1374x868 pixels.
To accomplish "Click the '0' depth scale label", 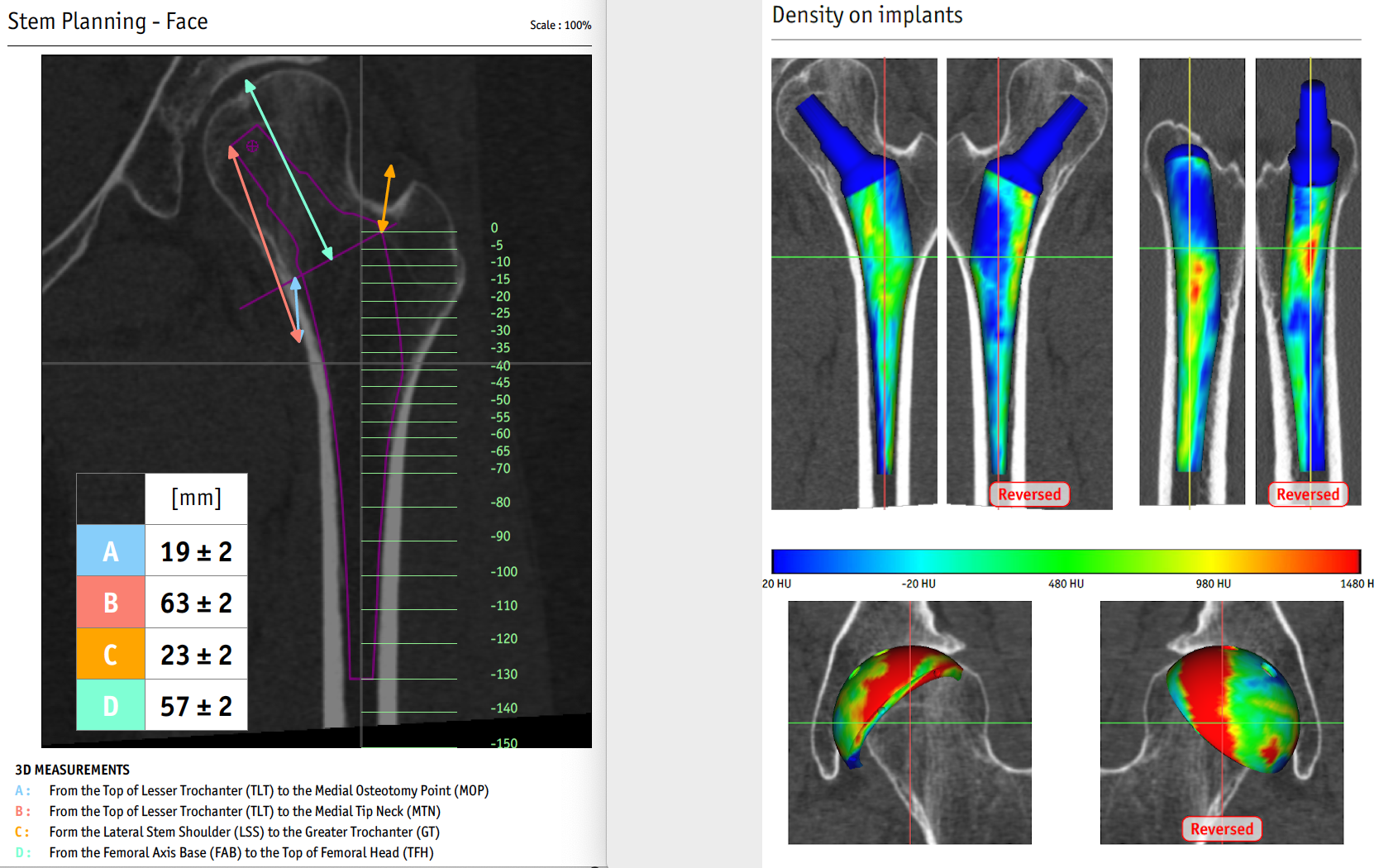I will pyautogui.click(x=494, y=227).
